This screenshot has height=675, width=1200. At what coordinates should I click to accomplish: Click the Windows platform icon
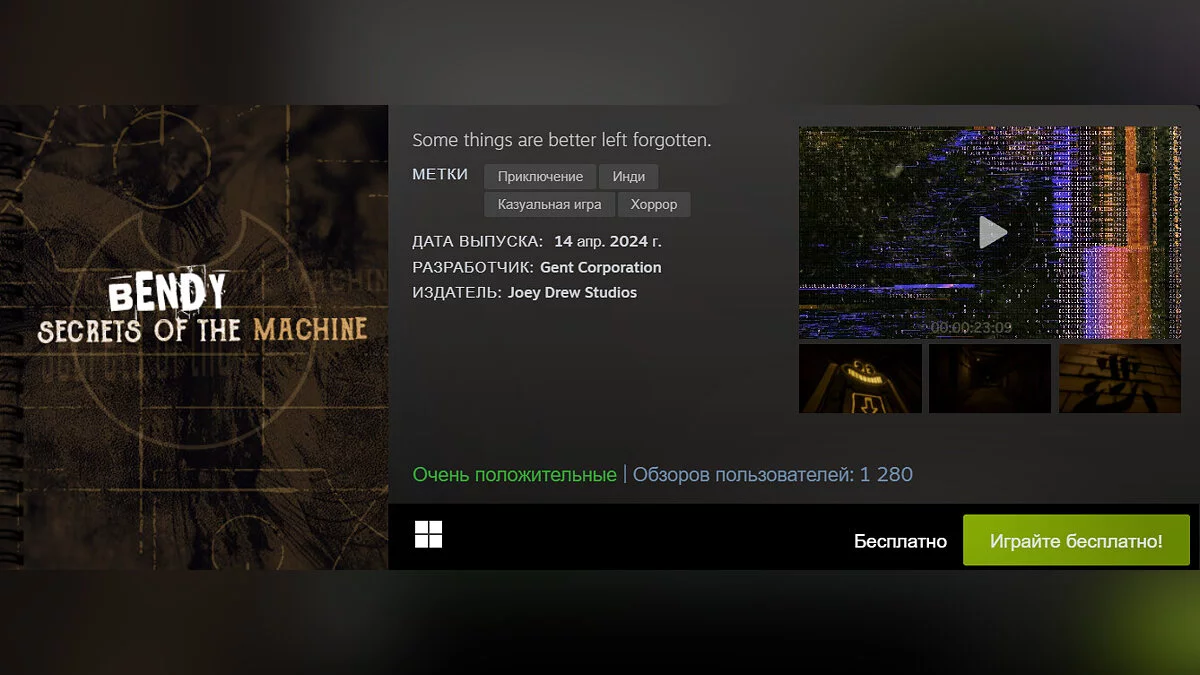(428, 535)
